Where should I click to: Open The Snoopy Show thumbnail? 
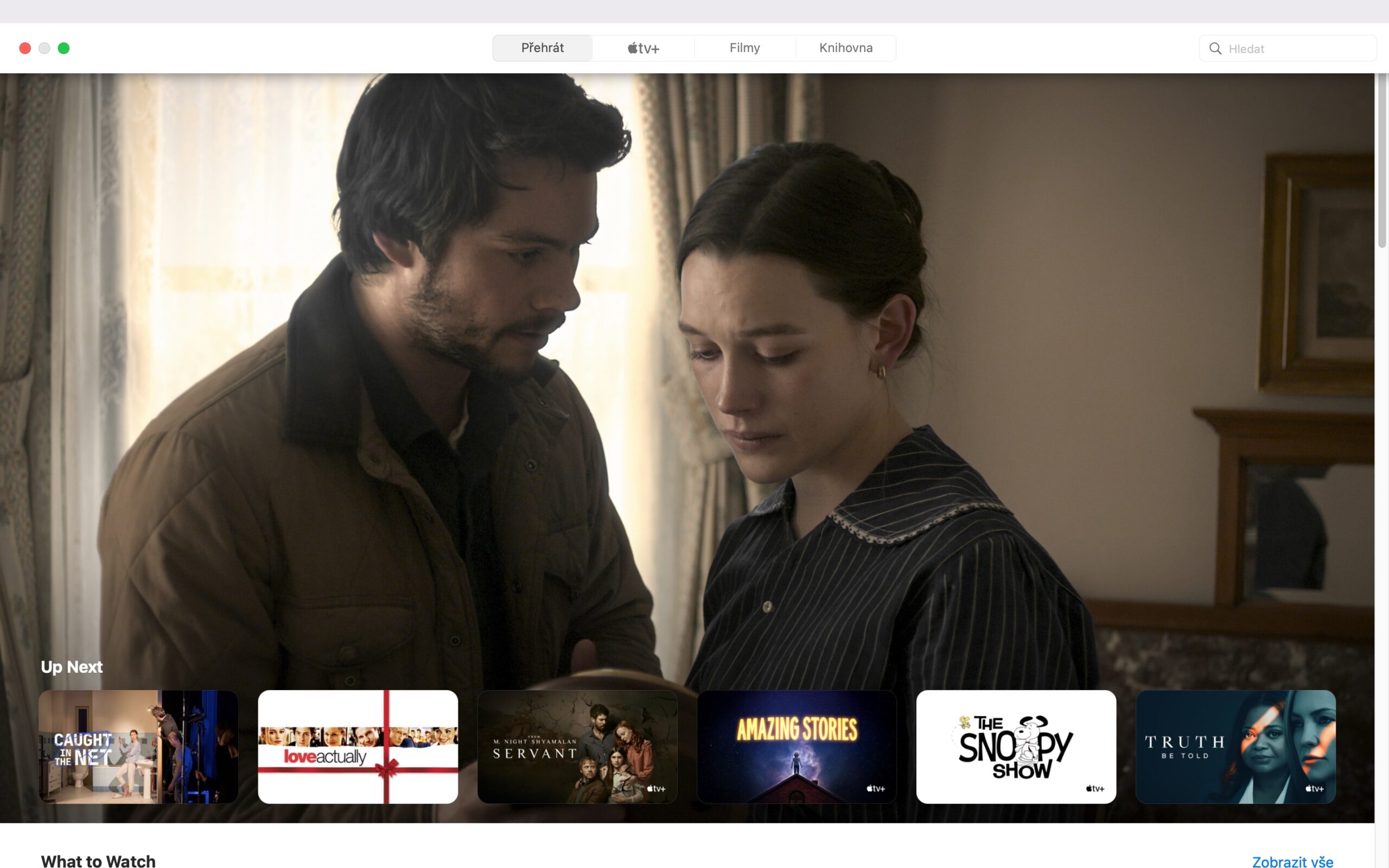pos(1016,747)
